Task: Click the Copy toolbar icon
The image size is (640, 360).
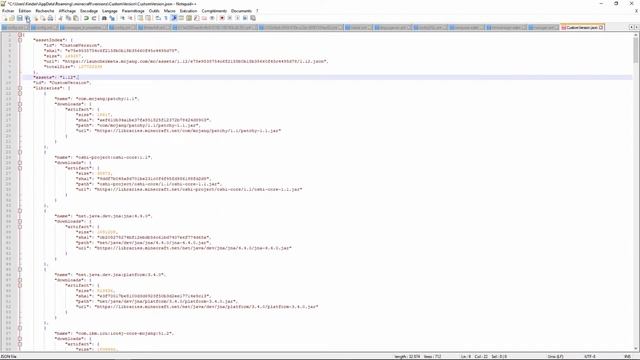Action: [68, 18]
